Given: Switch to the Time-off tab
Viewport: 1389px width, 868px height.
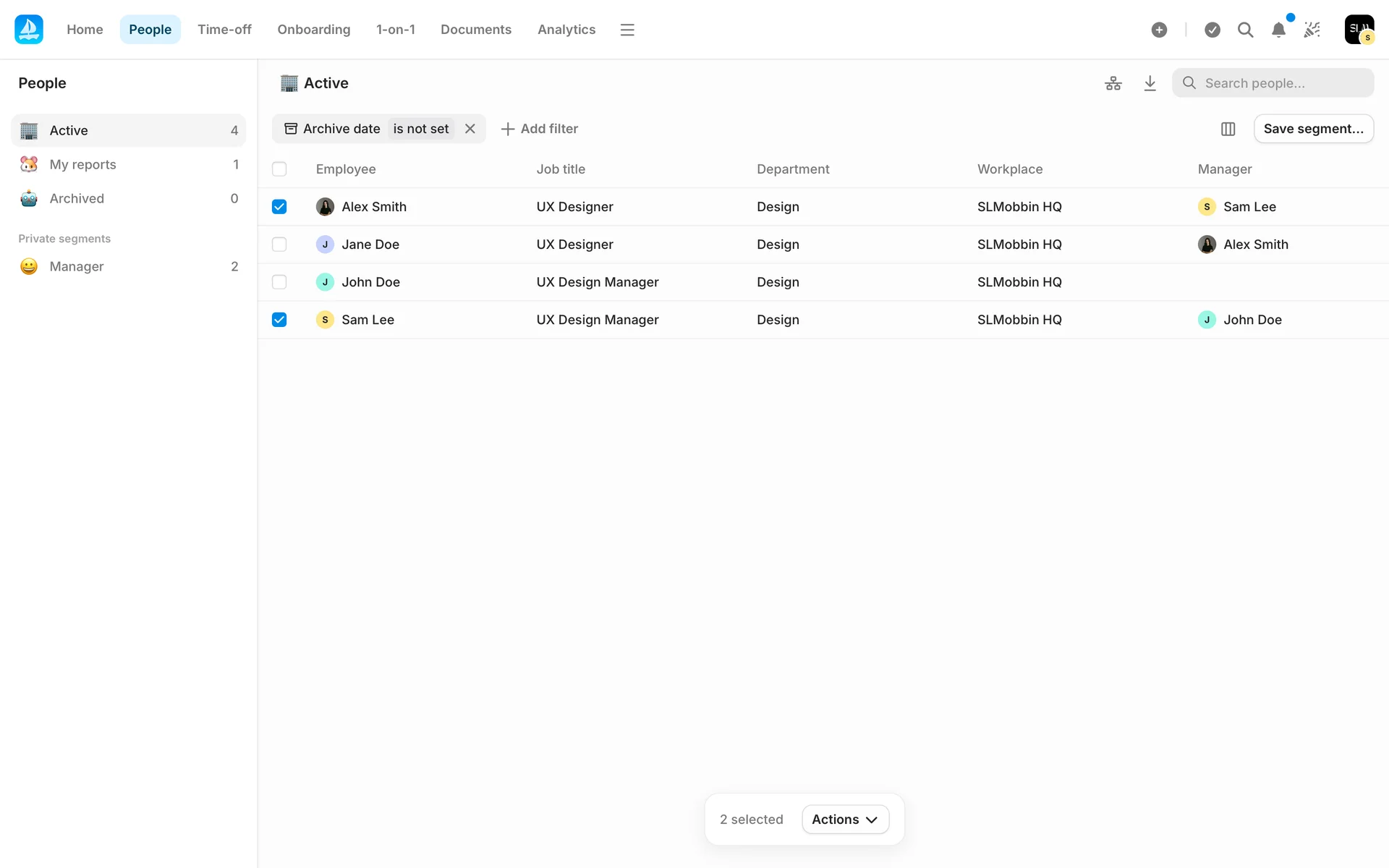Looking at the screenshot, I should 224,30.
